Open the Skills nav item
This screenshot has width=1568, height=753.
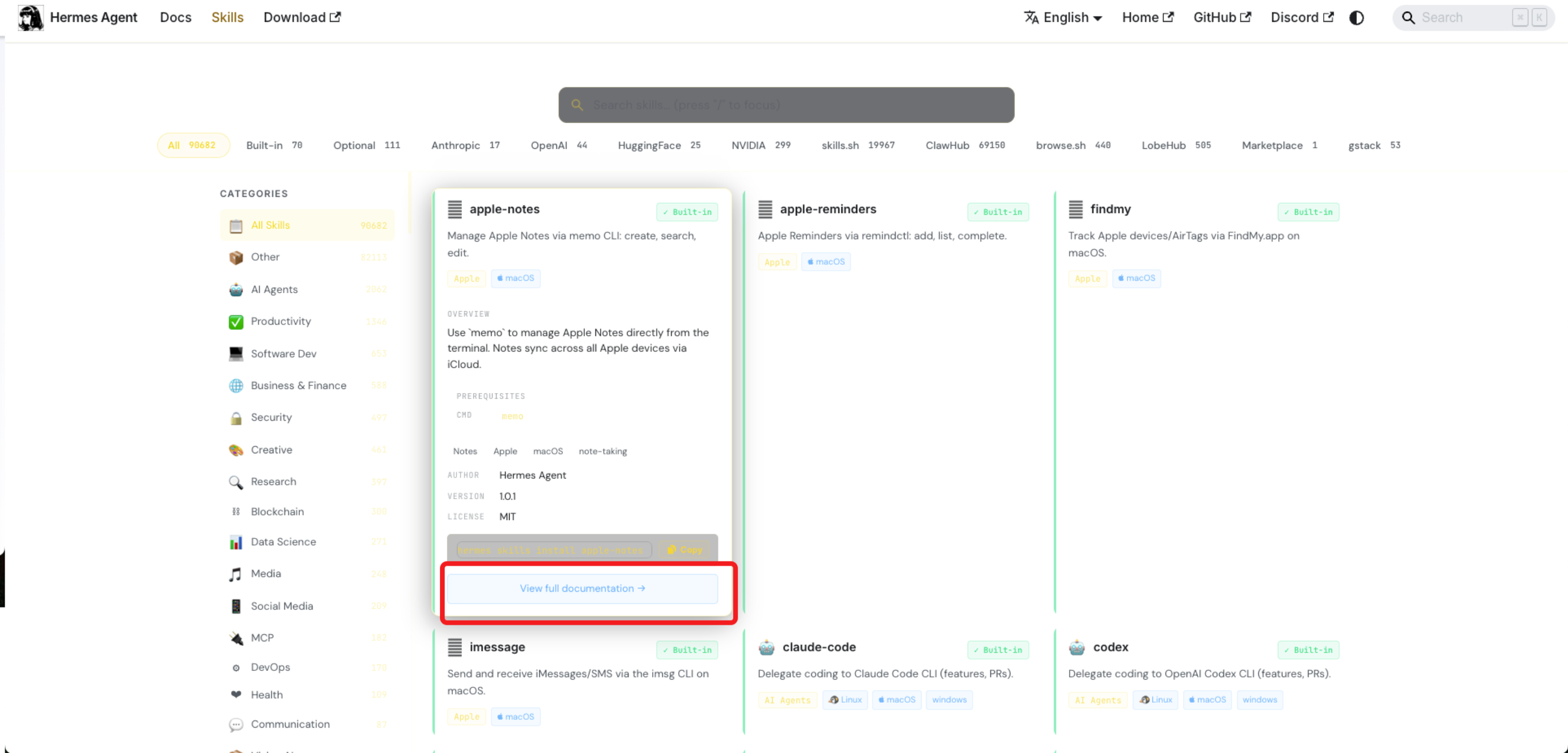[228, 18]
